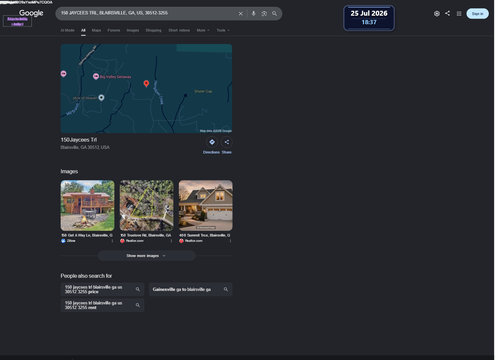Click magnifier icon in the 'price' suggestion
Screen dimensions: 500x360
point(138,289)
